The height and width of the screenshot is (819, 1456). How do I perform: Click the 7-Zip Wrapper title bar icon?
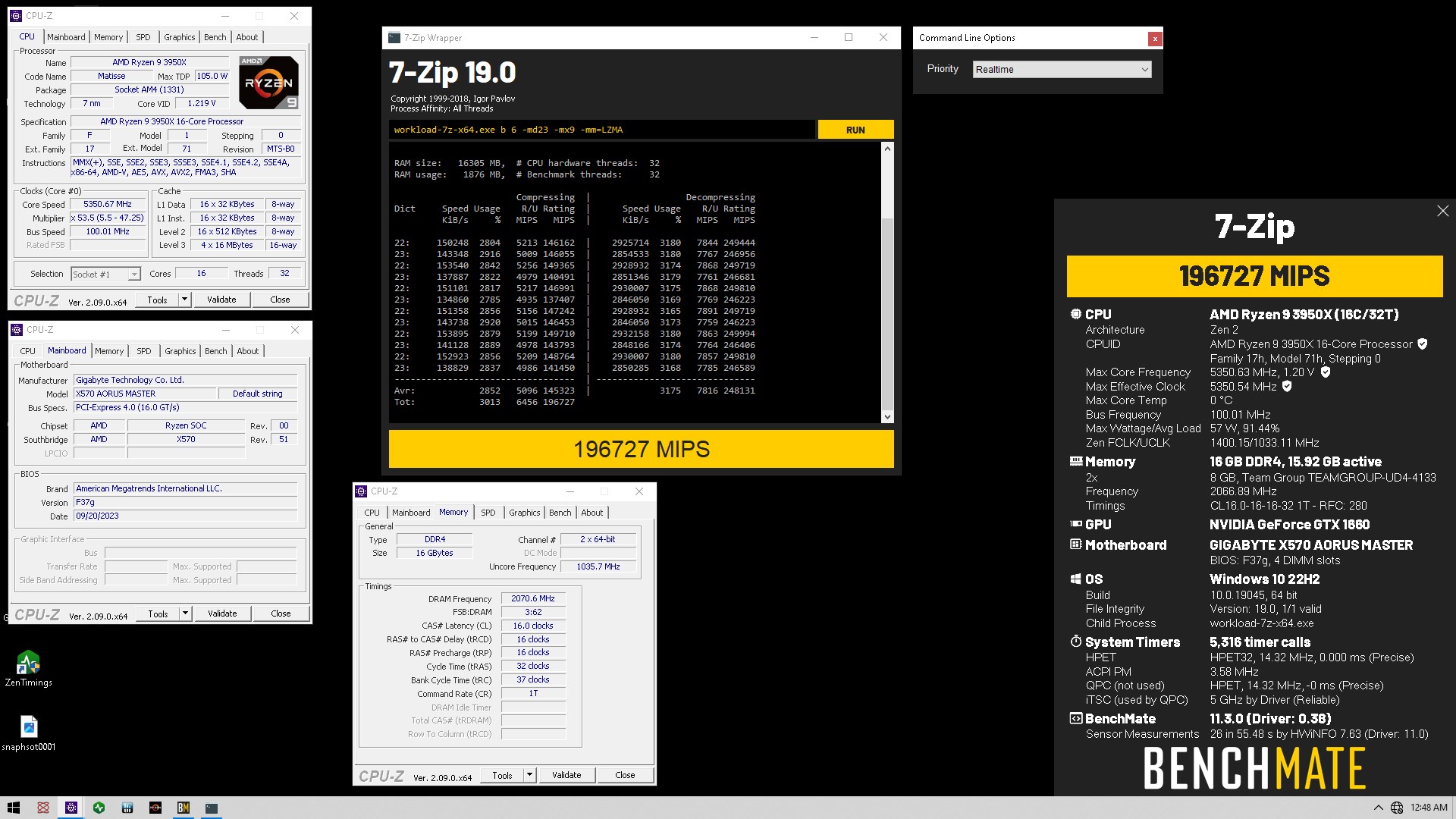tap(394, 38)
